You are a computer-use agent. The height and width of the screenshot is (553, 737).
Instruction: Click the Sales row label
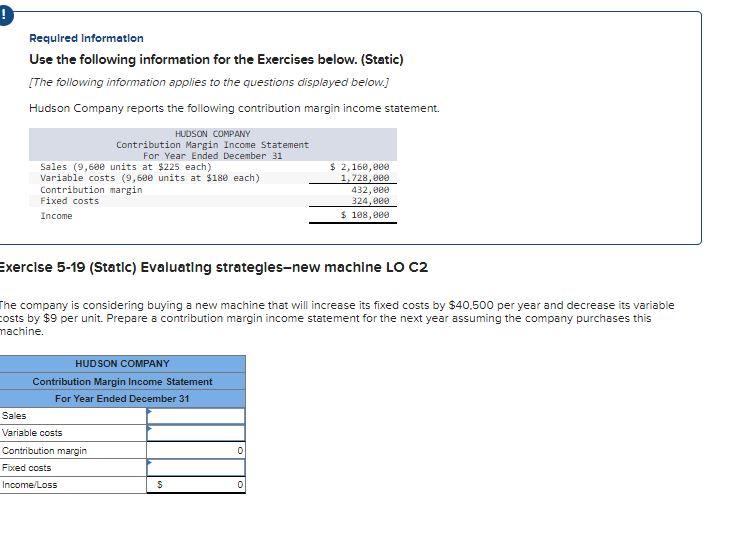pyautogui.click(x=14, y=416)
